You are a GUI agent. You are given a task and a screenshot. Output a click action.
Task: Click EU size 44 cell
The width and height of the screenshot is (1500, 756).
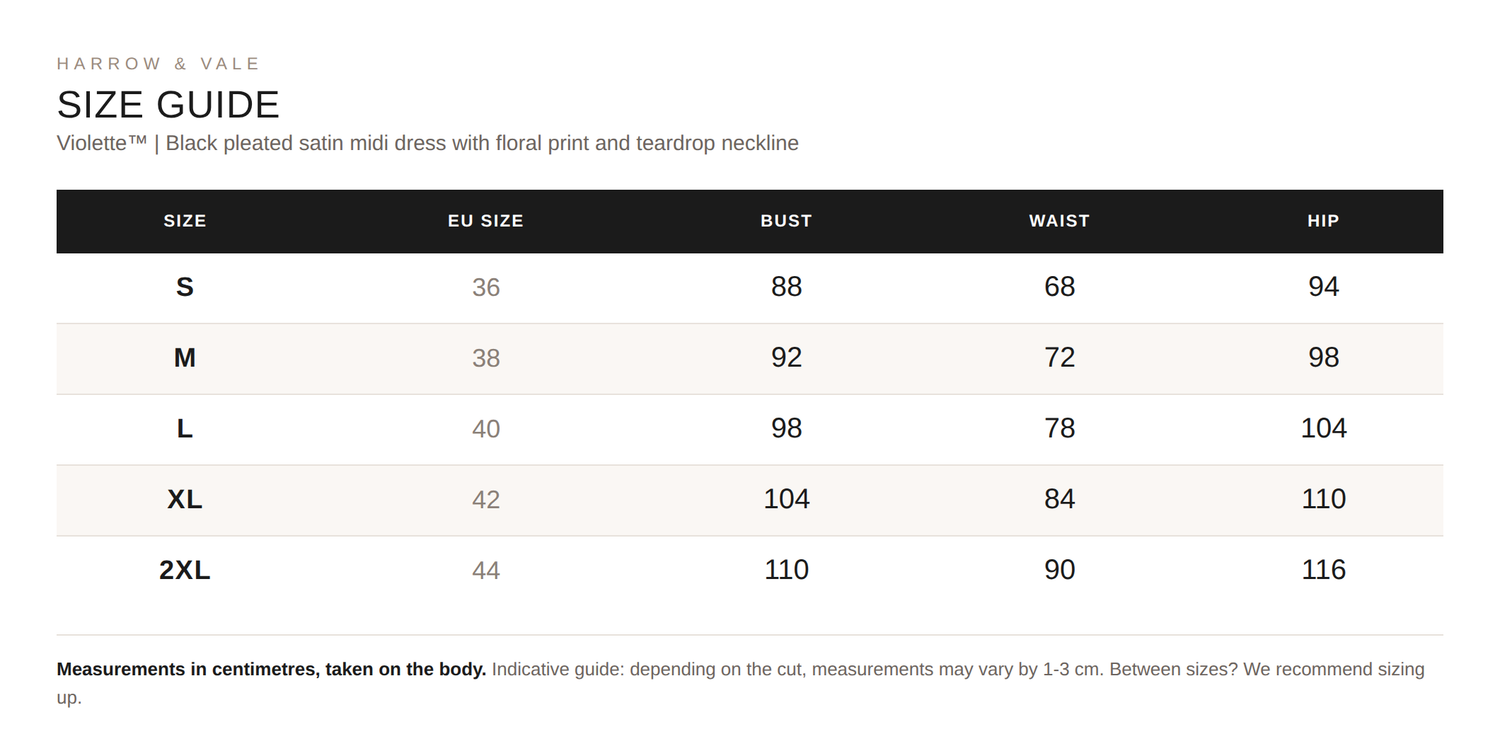click(x=486, y=571)
